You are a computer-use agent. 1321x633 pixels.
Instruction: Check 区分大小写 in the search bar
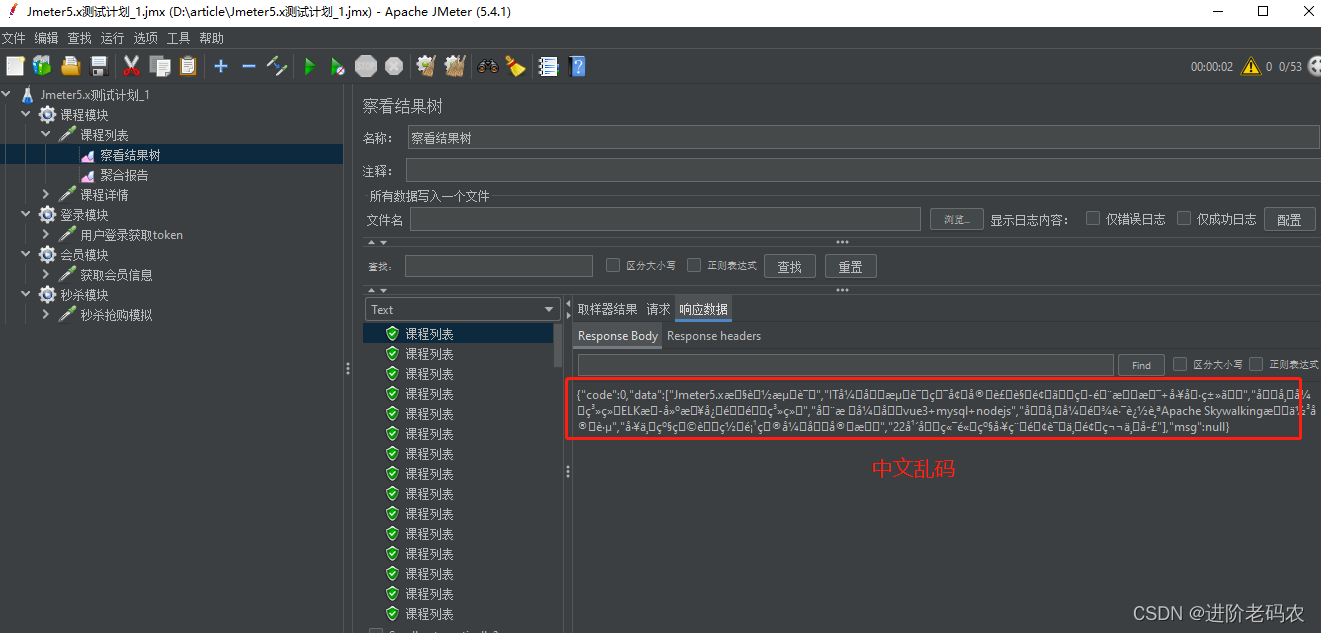613,265
